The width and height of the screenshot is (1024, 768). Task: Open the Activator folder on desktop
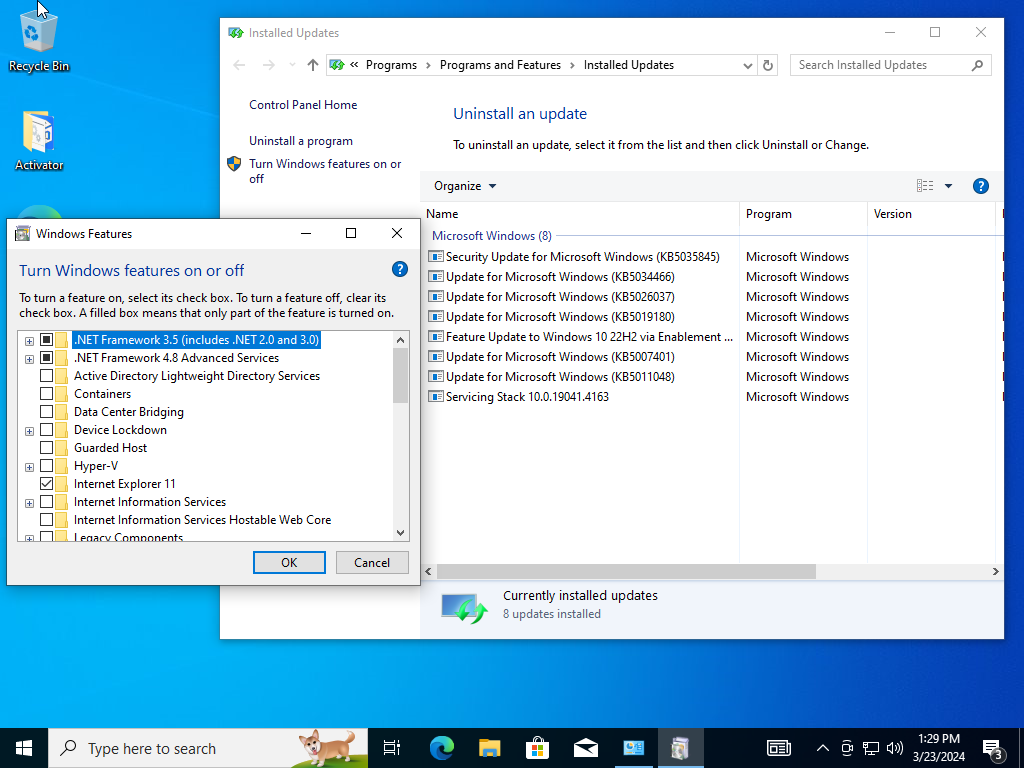point(39,140)
